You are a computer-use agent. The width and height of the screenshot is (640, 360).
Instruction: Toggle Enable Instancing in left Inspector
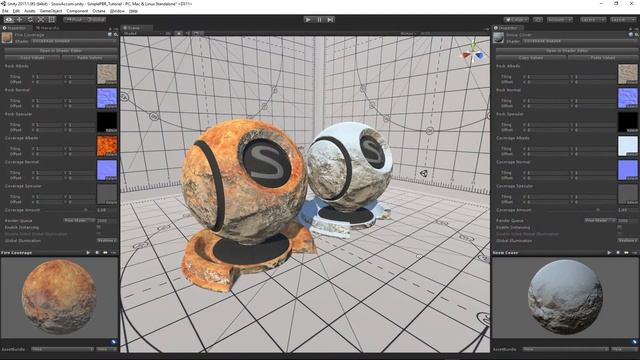point(98,227)
